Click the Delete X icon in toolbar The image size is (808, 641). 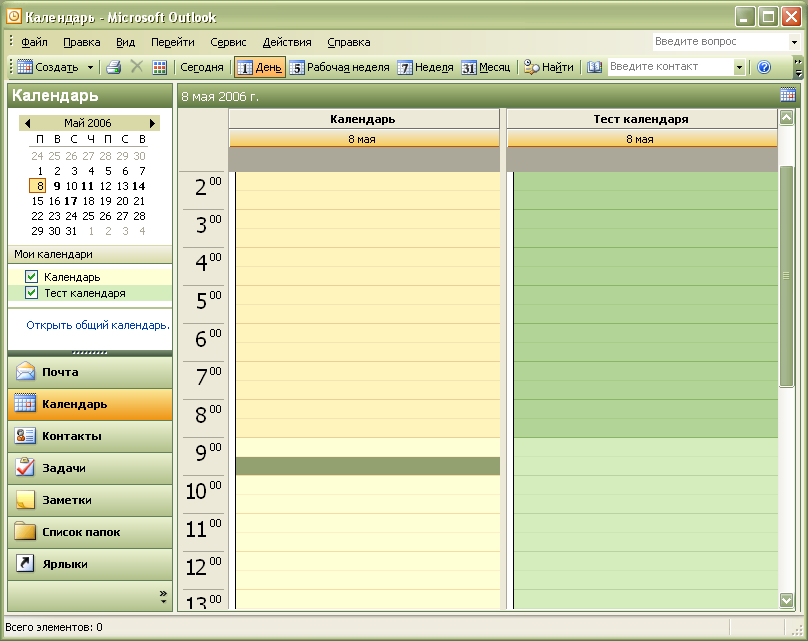click(137, 66)
